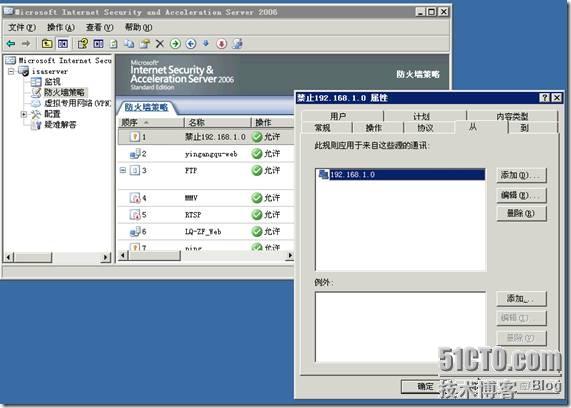Click the gray Forward arrow in the toolbar
The width and height of the screenshot is (571, 408).
(26, 44)
